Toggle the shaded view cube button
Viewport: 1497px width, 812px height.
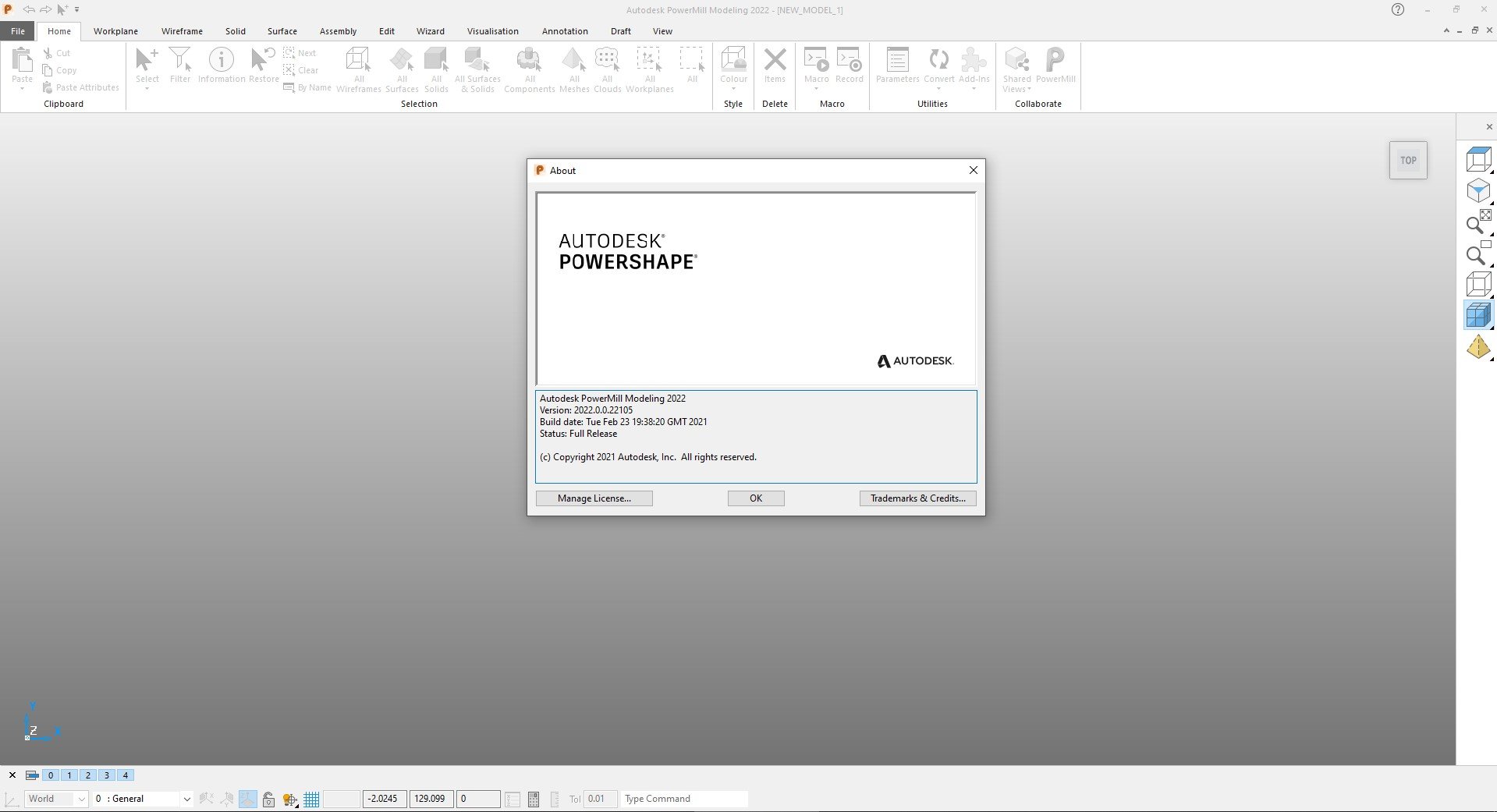pos(1478,316)
